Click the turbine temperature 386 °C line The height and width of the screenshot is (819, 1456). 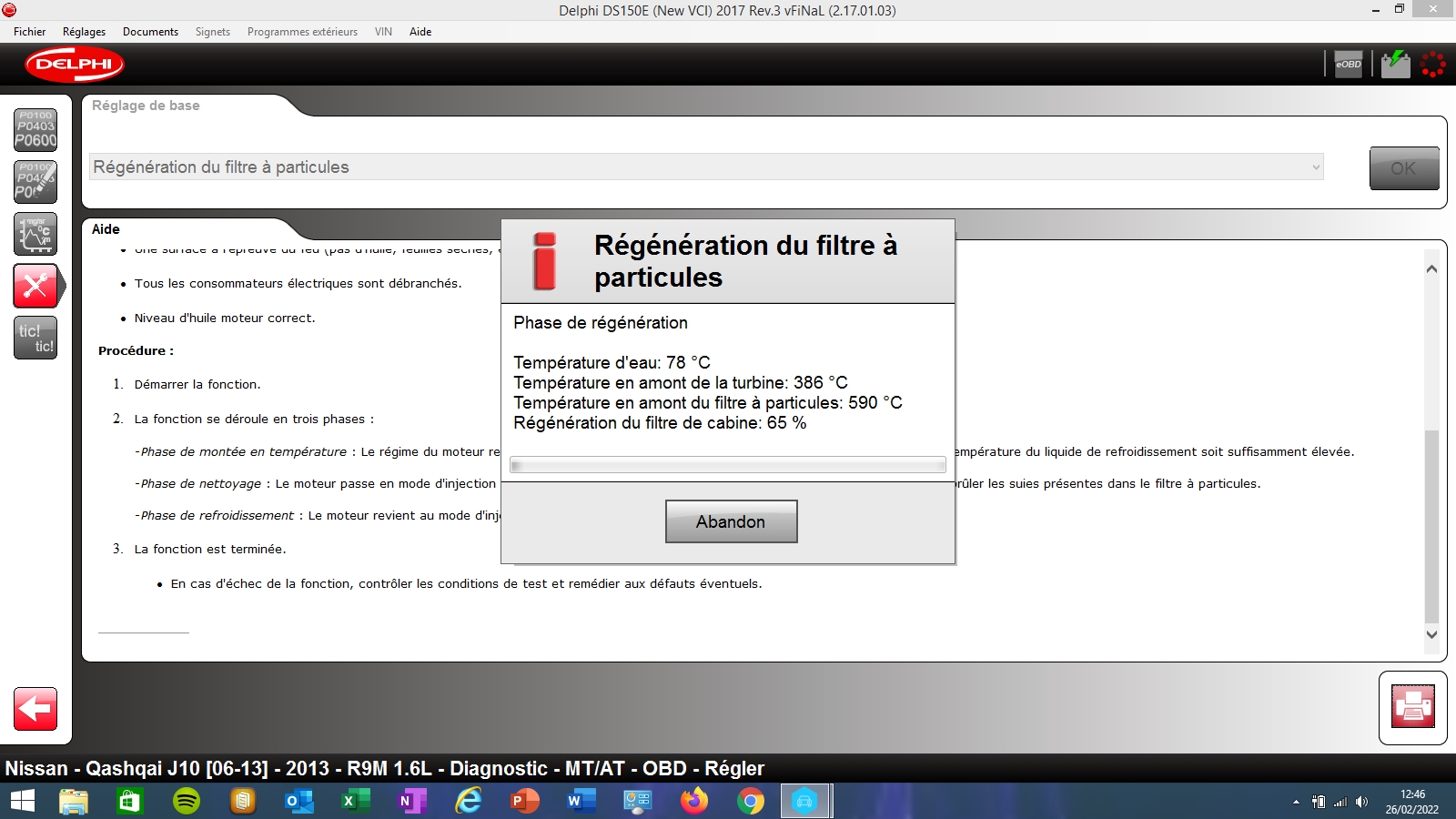681,382
